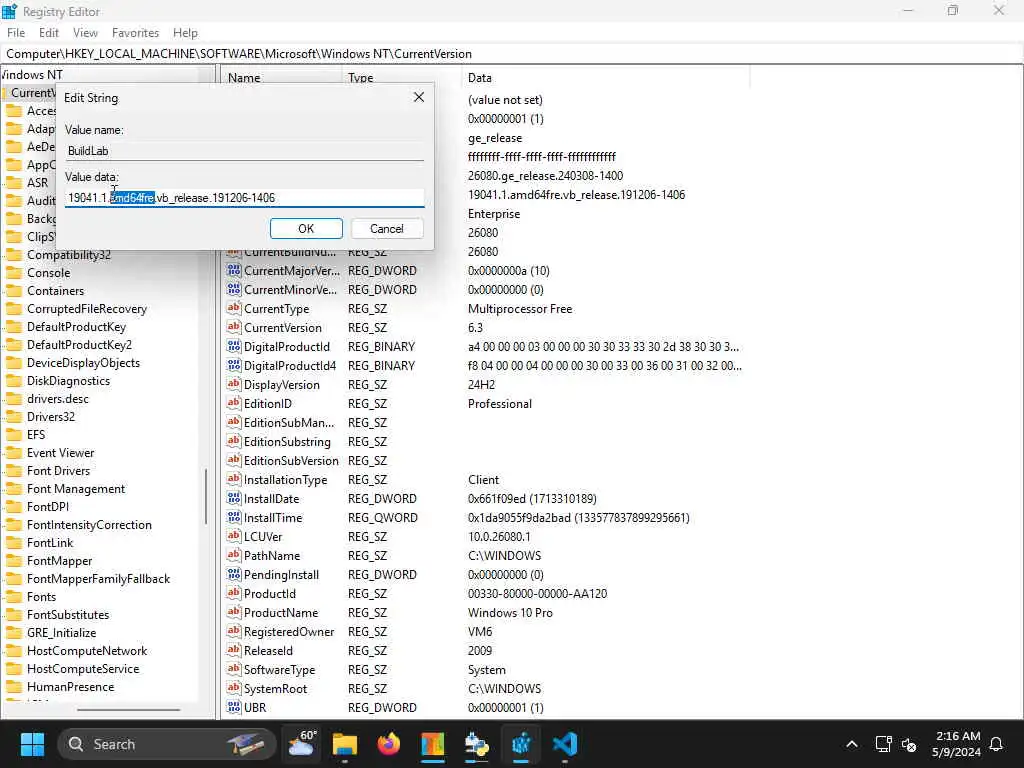Click the InstallTime QWORD icon
Screen dimensions: 1024x768
click(234, 517)
